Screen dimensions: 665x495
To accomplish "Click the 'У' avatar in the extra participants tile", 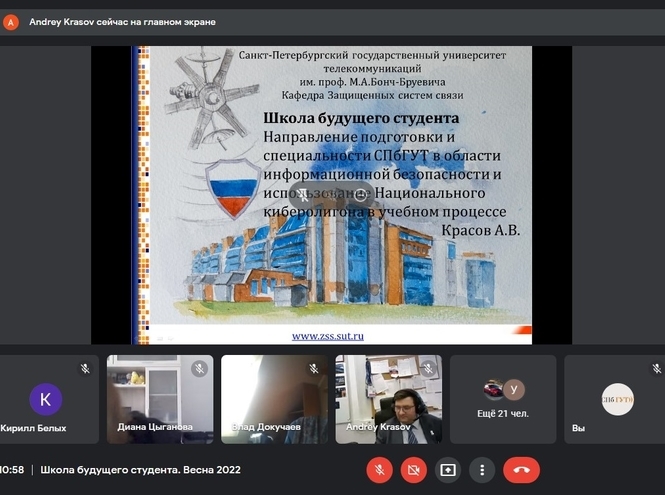I will [x=514, y=389].
